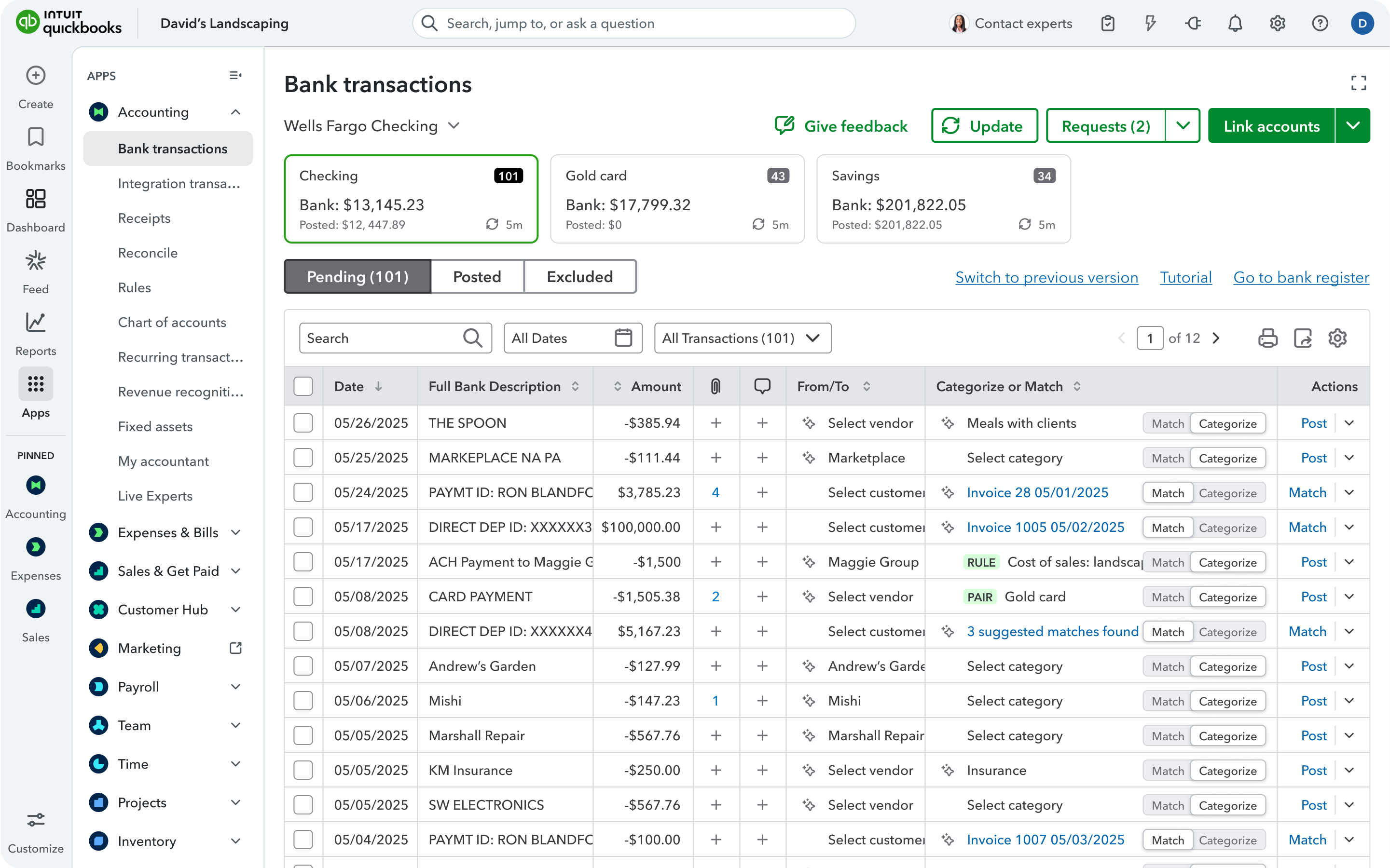The width and height of the screenshot is (1390, 868).
Task: Switch to the Excluded tab
Action: pos(579,277)
